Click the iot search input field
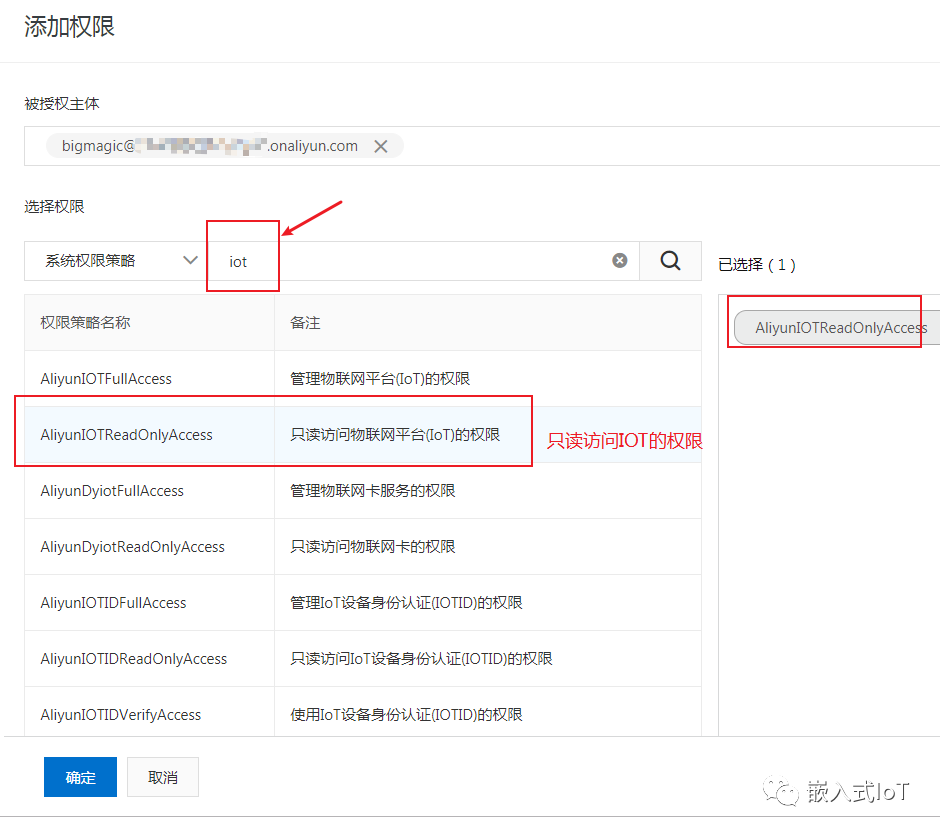Image resolution: width=940 pixels, height=833 pixels. [x=420, y=261]
